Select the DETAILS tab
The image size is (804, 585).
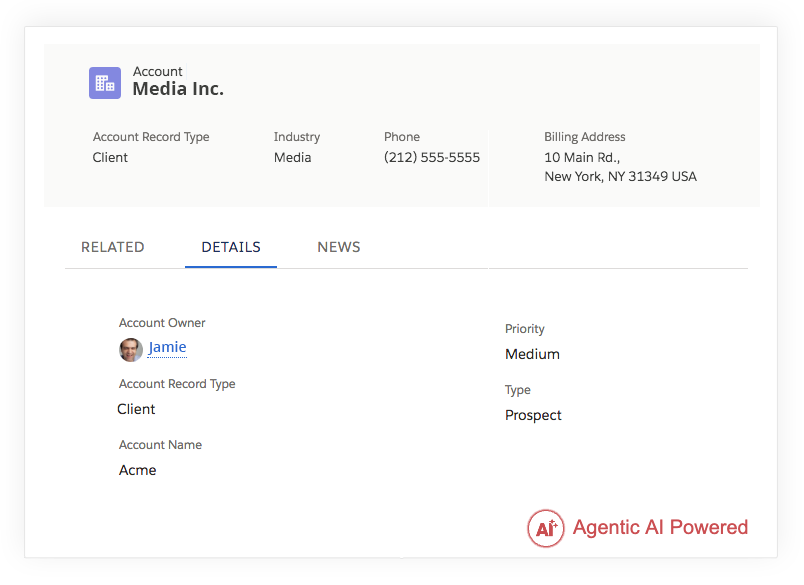pos(231,247)
